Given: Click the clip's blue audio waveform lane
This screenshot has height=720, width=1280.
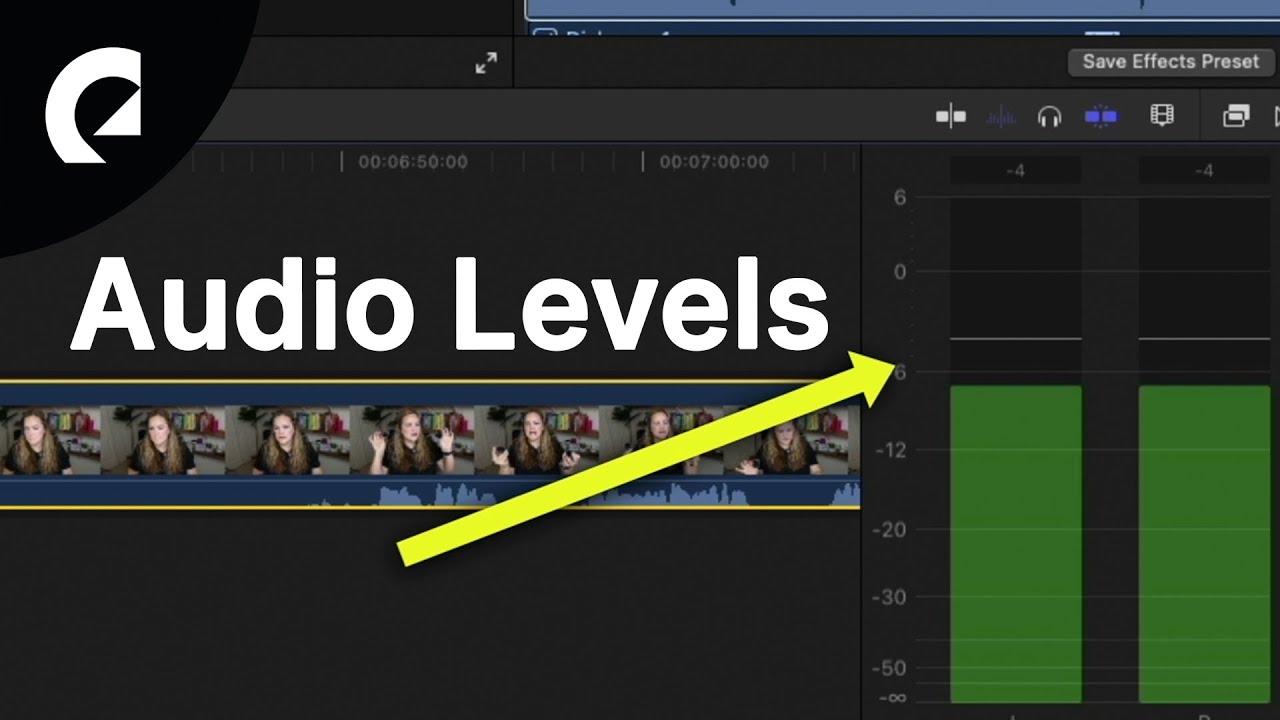Looking at the screenshot, I should (x=430, y=492).
